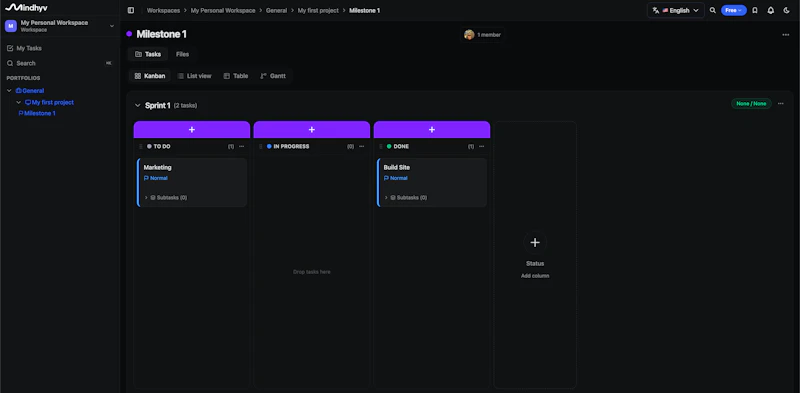This screenshot has height=393, width=800.
Task: Select Milestone 1 in sidebar tree
Action: pyautogui.click(x=37, y=113)
